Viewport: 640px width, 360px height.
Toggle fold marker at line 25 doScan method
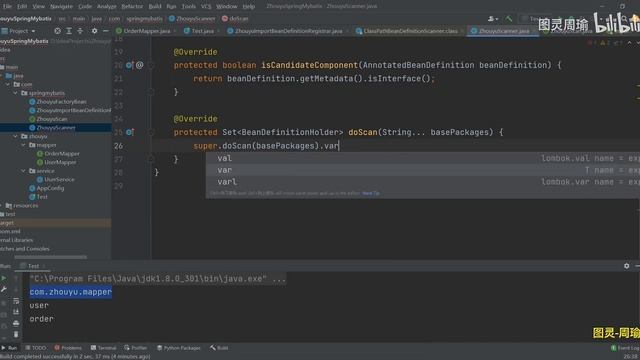[x=151, y=132]
